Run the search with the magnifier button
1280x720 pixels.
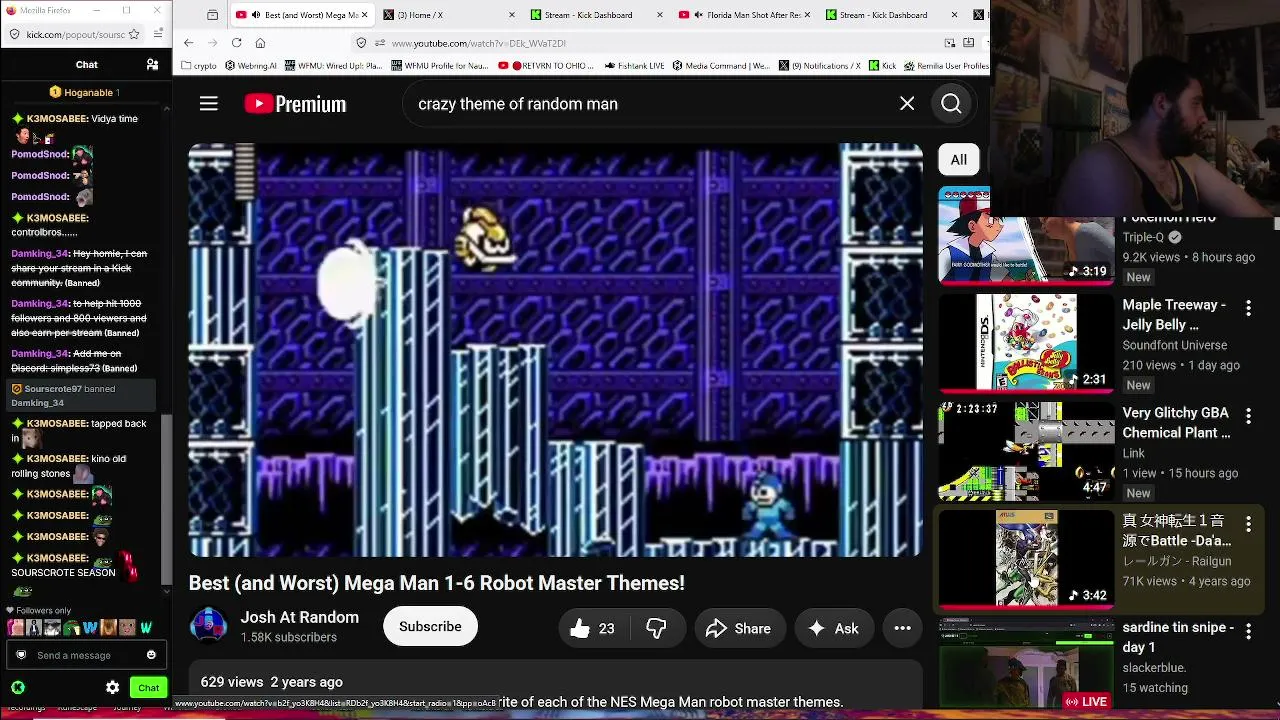[951, 104]
